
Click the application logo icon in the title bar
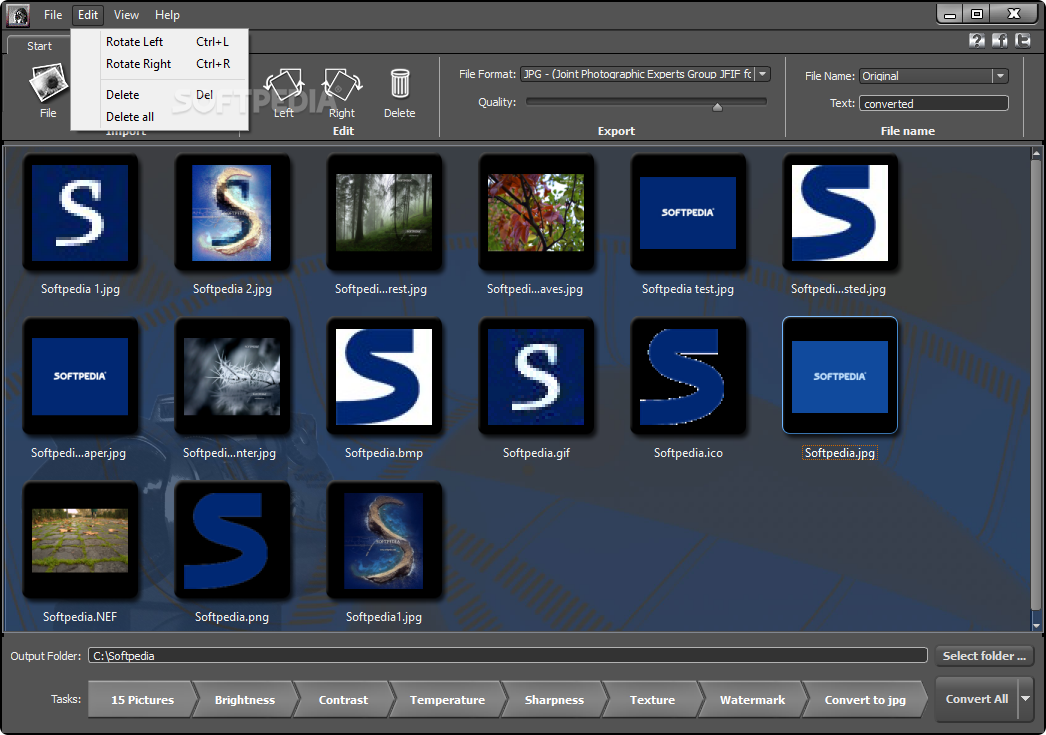[17, 15]
